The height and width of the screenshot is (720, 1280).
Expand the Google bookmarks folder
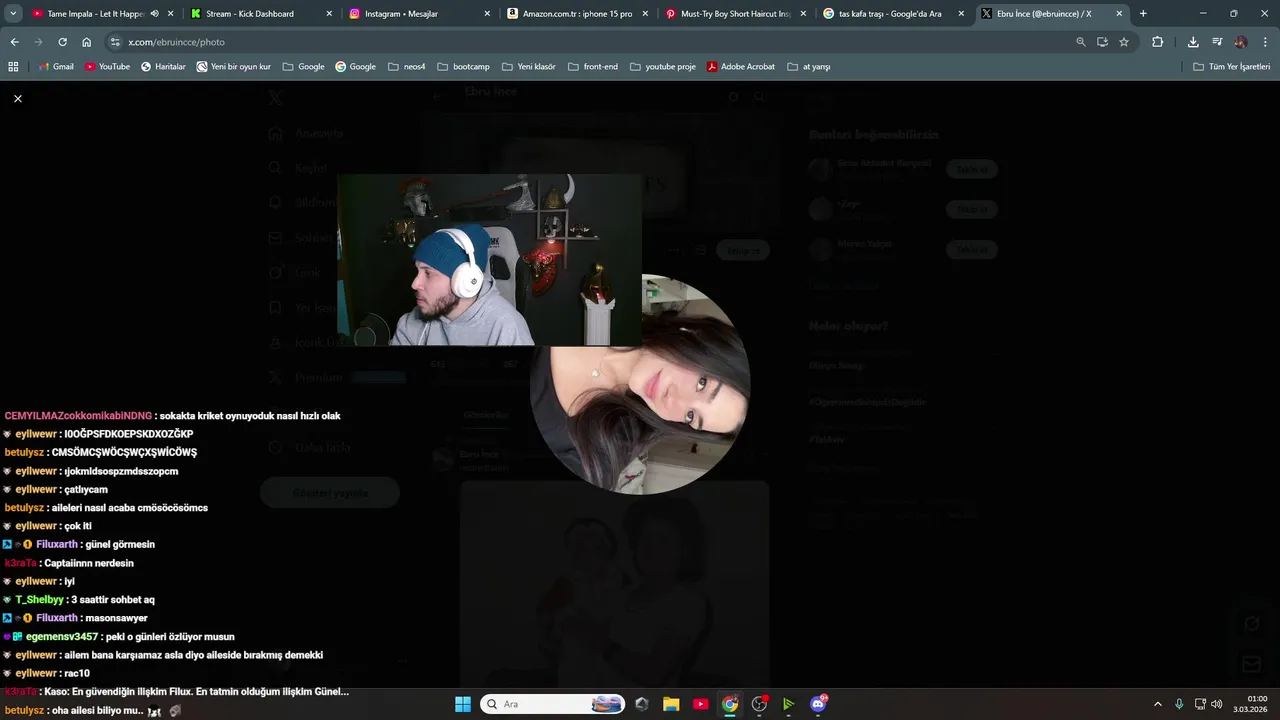[x=304, y=66]
